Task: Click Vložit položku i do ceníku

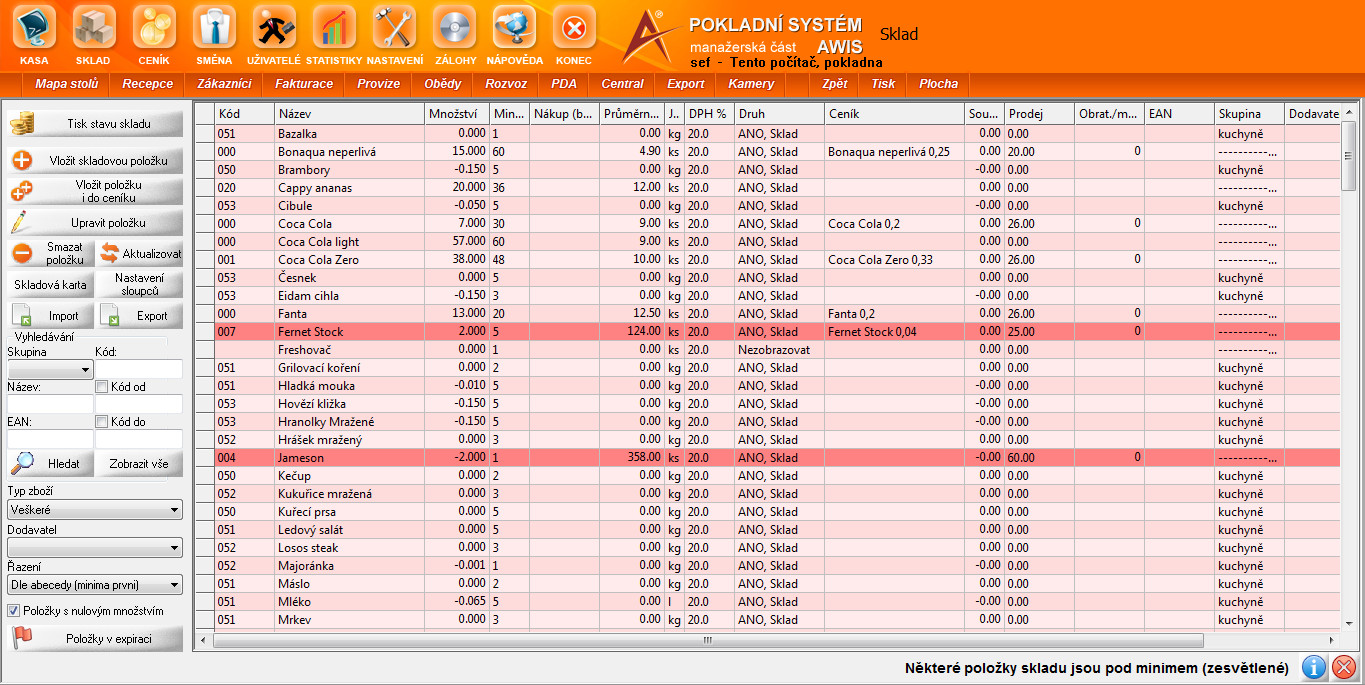Action: tap(95, 191)
